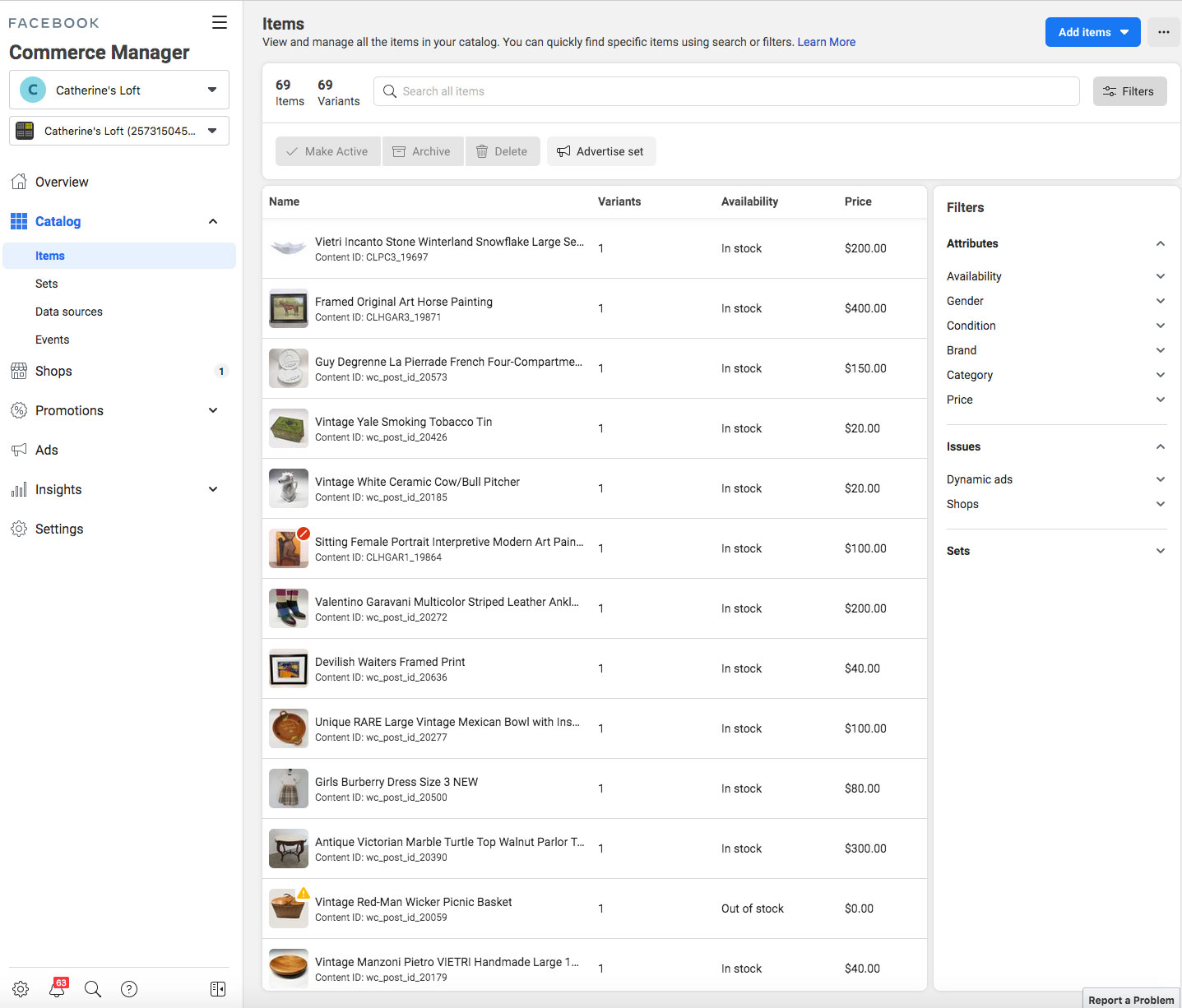Follow the Learn More link

point(826,42)
